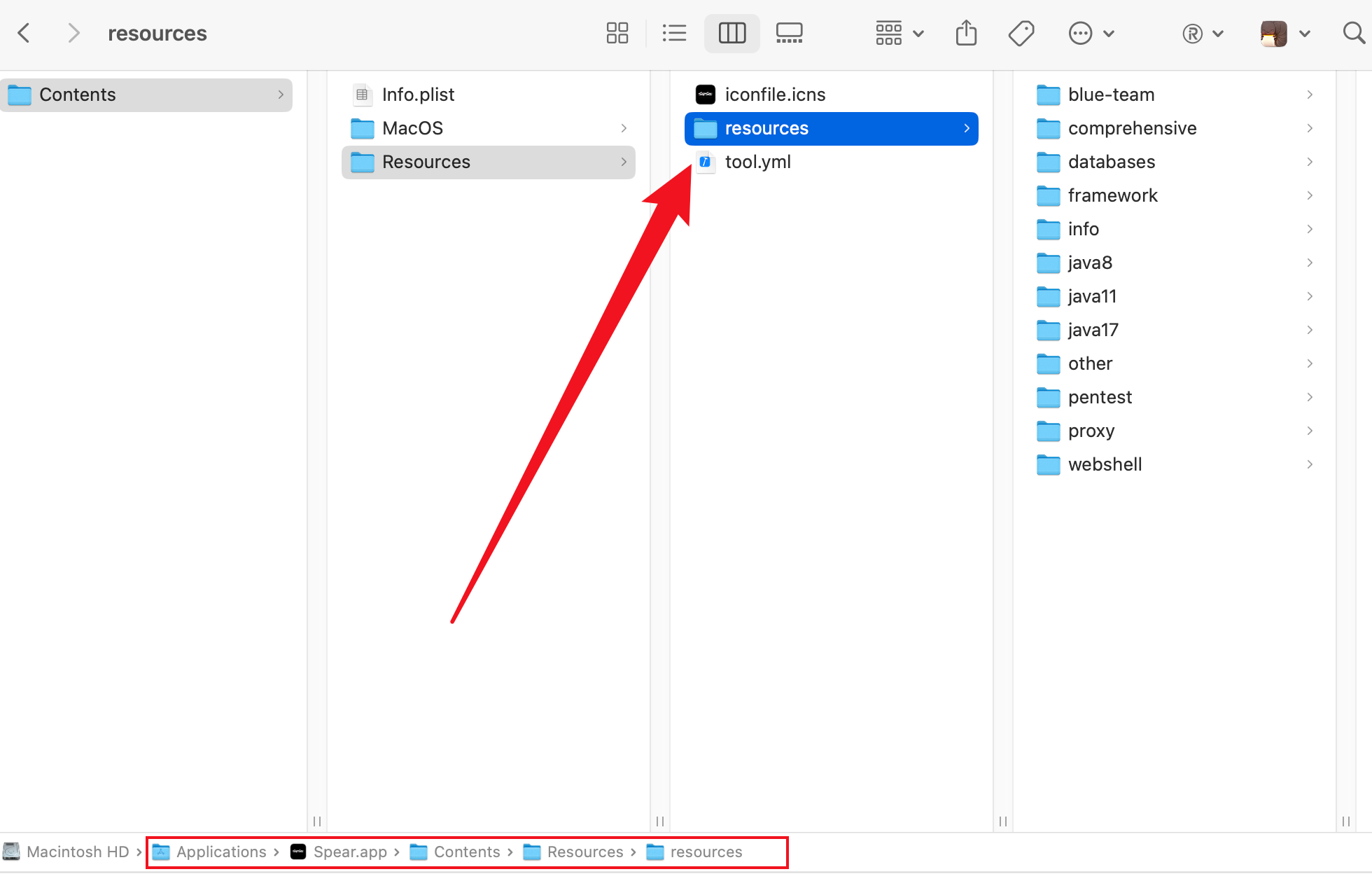Switch to icon grid view
This screenshot has height=874, width=1372.
(617, 33)
